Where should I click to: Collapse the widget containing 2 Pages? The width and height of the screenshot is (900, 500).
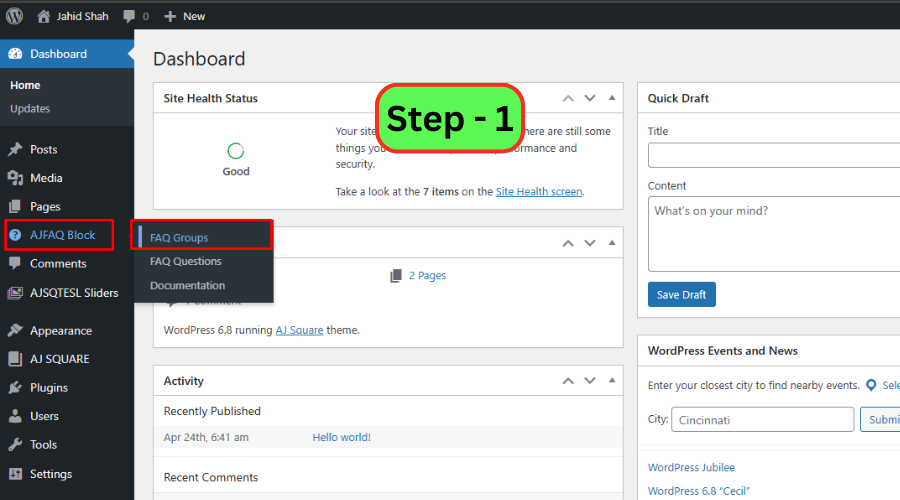click(612, 243)
